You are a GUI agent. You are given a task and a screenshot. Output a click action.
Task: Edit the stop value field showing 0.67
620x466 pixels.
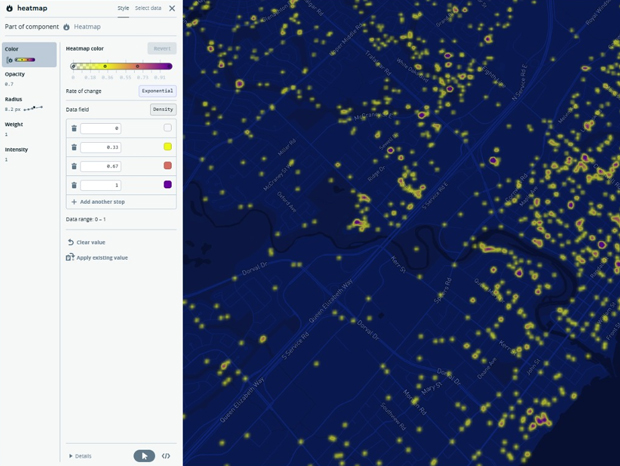(101, 166)
